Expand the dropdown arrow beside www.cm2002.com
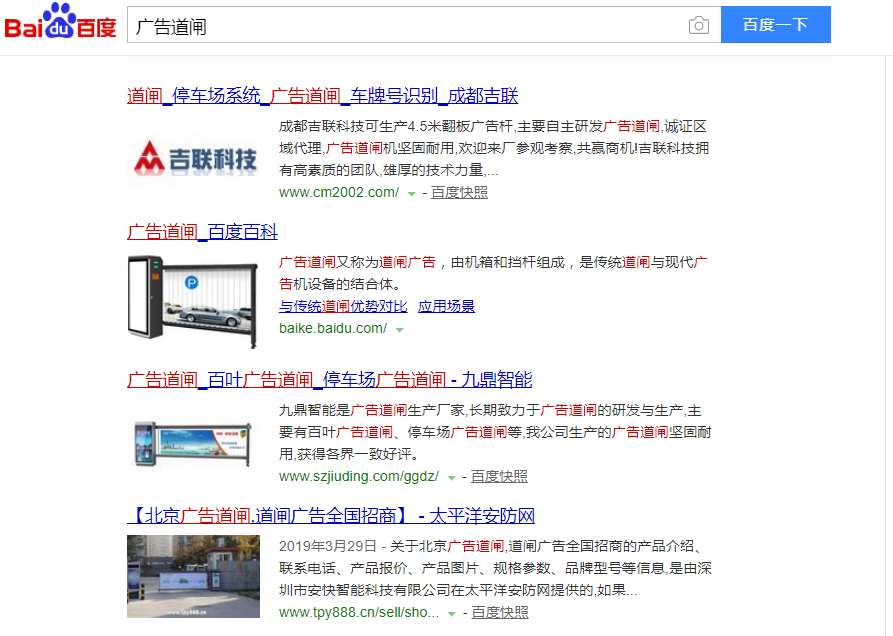This screenshot has height=636, width=893. click(412, 193)
